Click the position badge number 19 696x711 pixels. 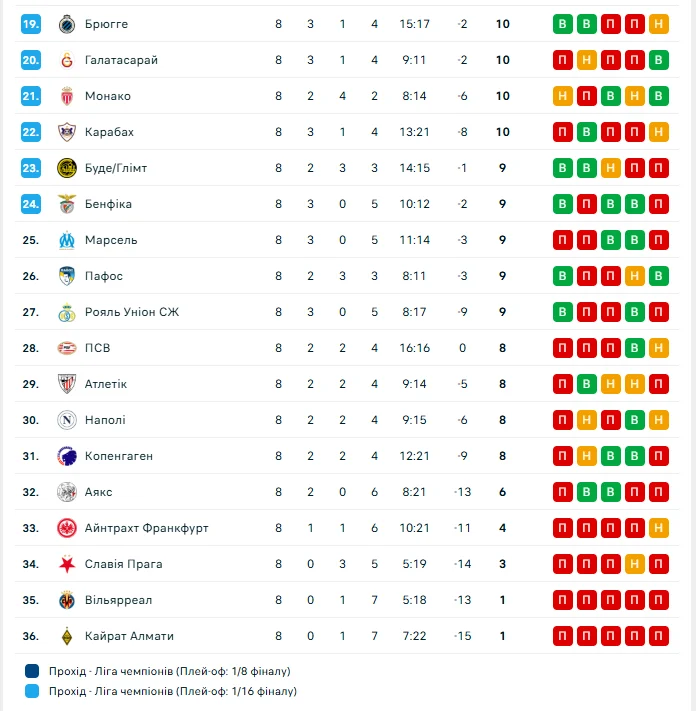click(x=31, y=24)
